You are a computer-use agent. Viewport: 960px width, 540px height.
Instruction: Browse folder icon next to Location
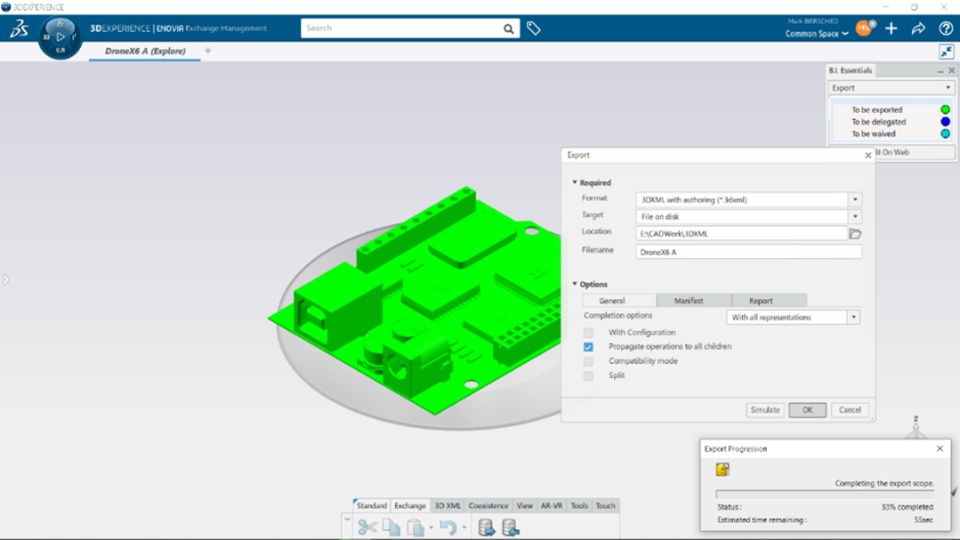click(x=855, y=233)
